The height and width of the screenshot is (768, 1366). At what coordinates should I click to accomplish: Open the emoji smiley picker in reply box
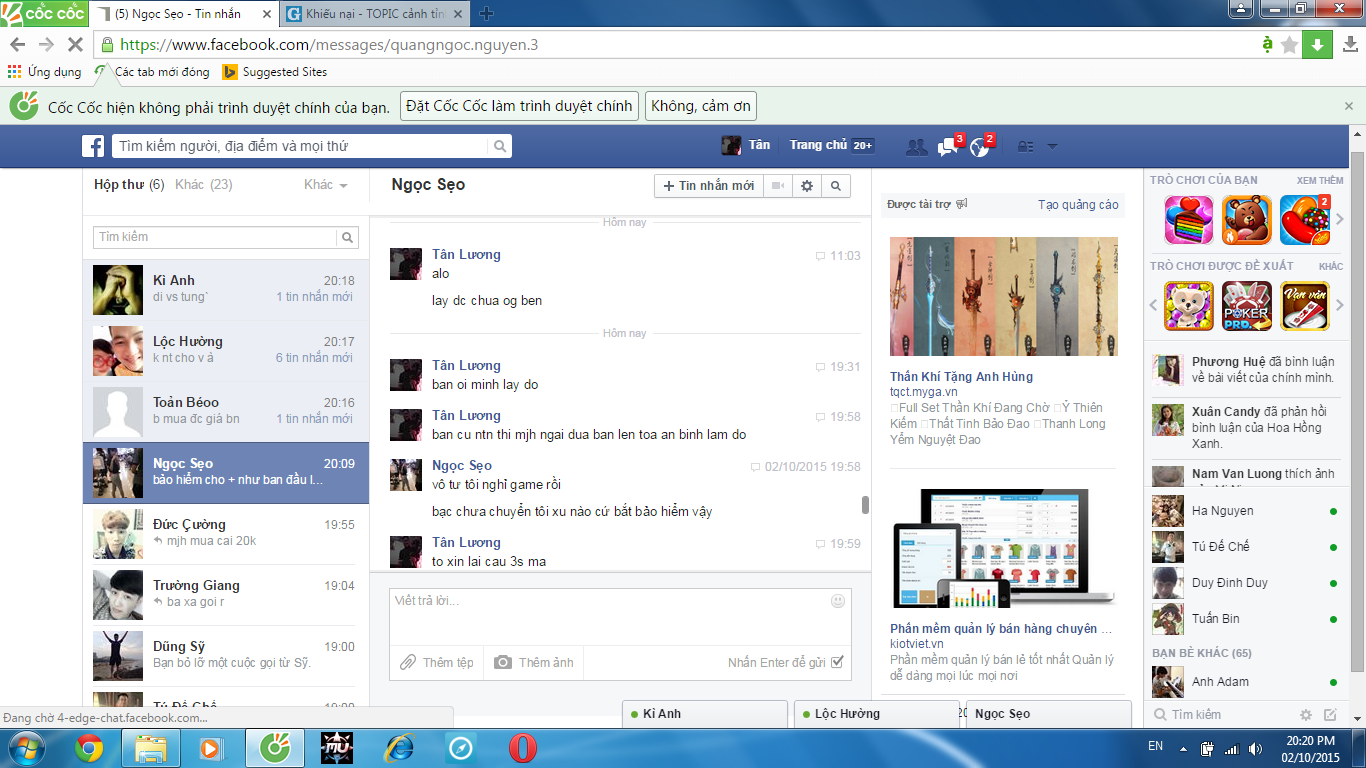click(837, 601)
